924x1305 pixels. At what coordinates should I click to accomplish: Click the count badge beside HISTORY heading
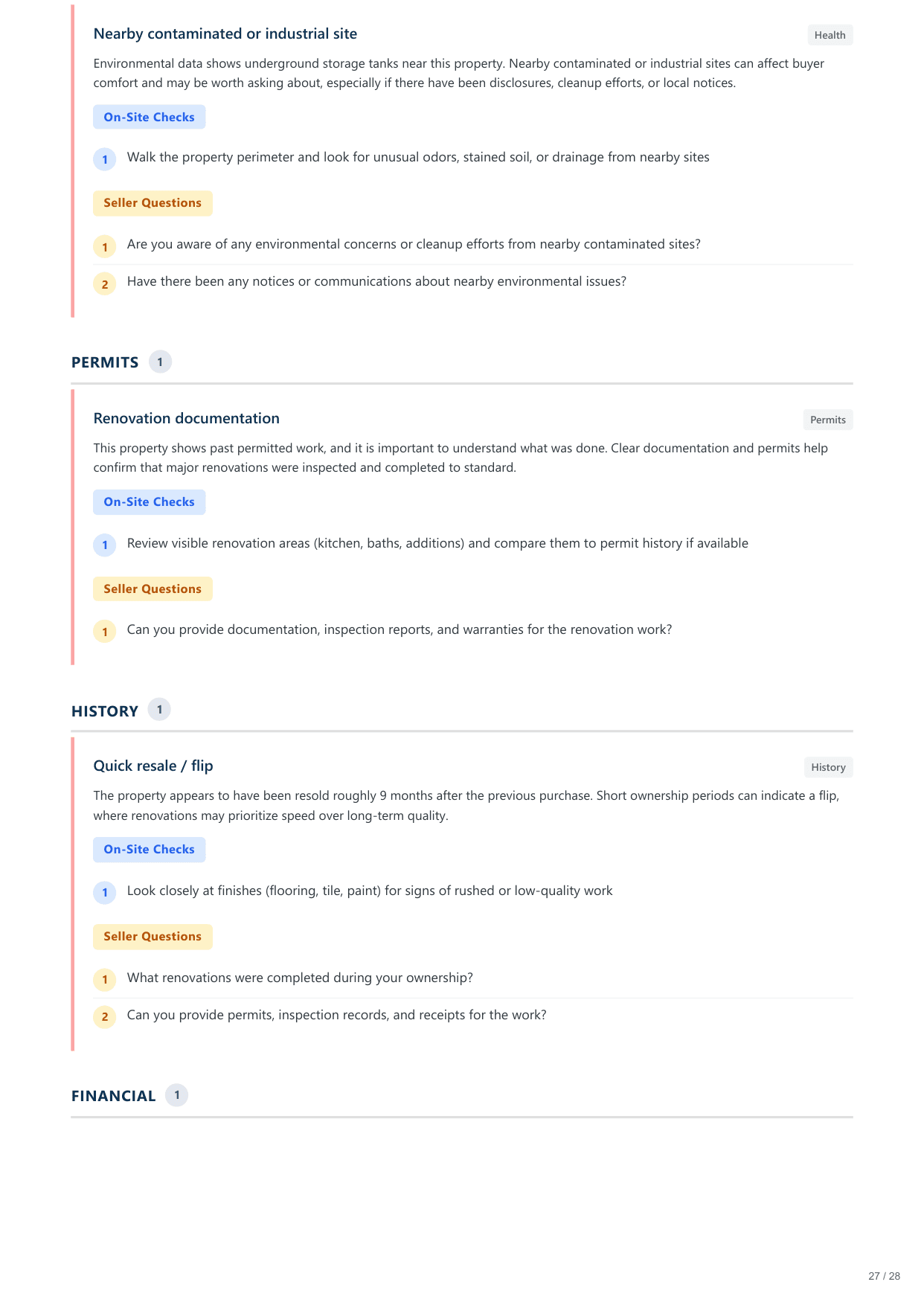[159, 710]
